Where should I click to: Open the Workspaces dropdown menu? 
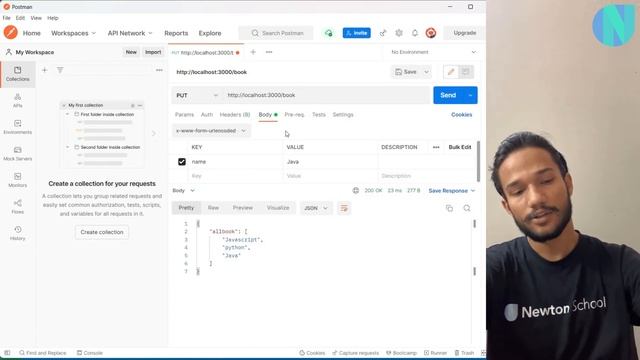(73, 33)
